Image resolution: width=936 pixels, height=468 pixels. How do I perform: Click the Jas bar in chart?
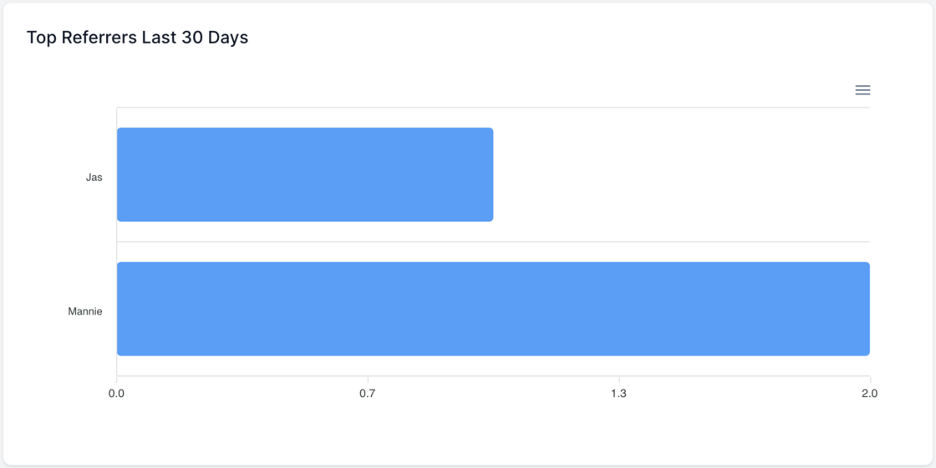tap(305, 174)
